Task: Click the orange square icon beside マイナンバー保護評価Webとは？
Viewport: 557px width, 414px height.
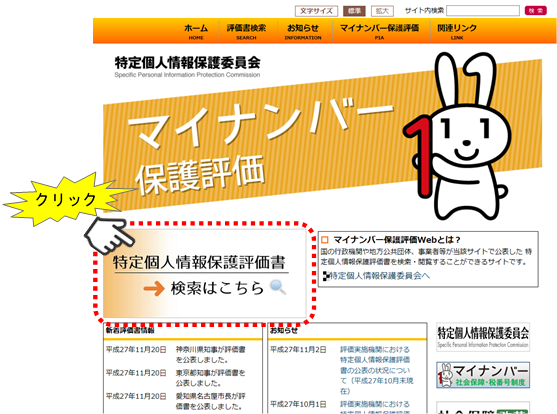Action: (x=324, y=240)
